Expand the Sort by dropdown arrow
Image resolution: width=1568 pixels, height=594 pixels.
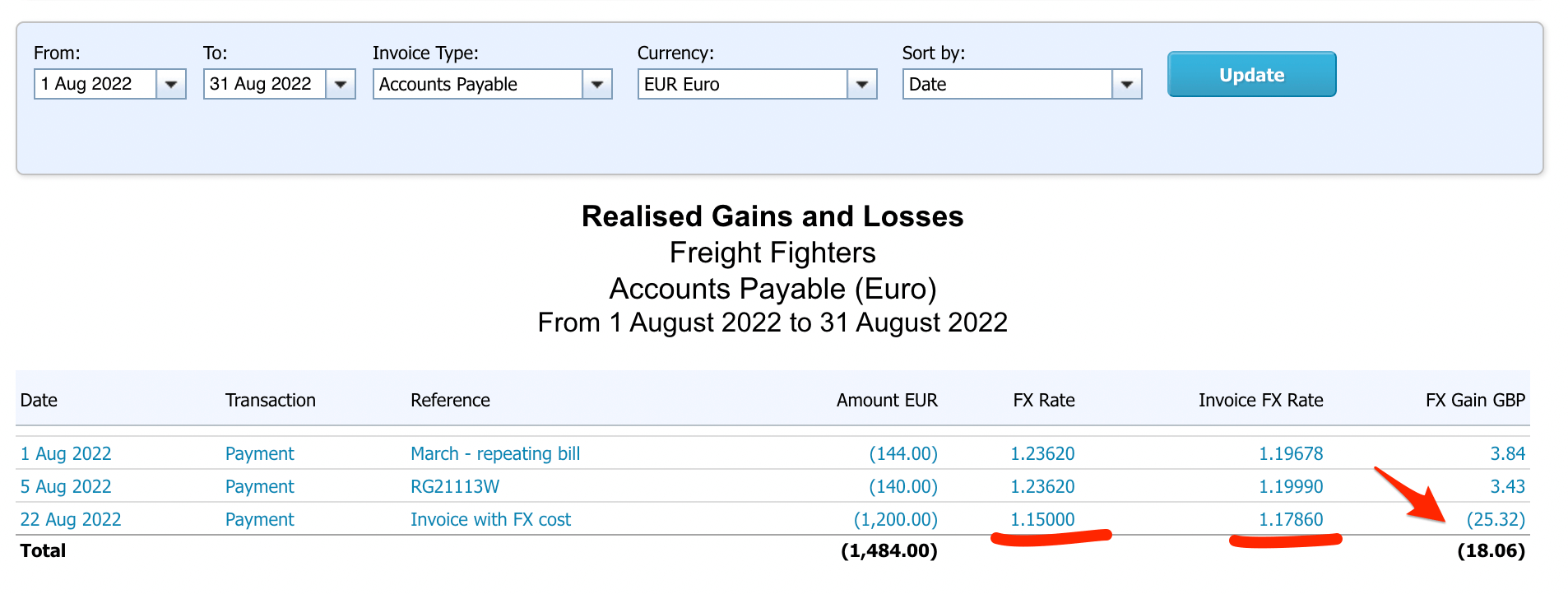(x=1126, y=85)
